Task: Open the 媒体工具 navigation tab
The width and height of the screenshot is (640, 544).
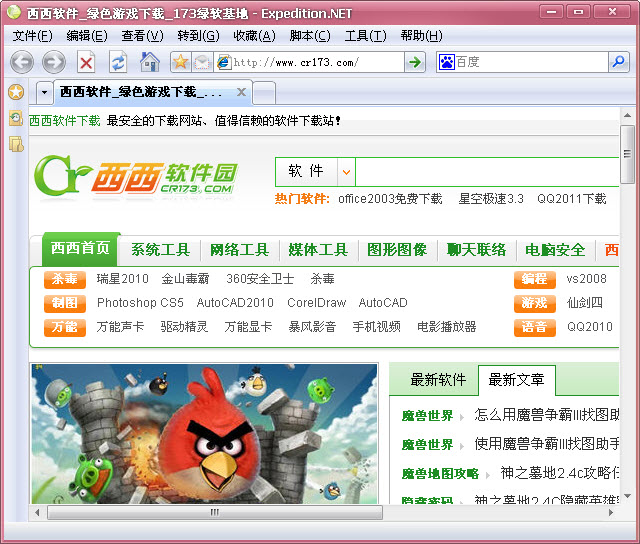Action: 318,250
